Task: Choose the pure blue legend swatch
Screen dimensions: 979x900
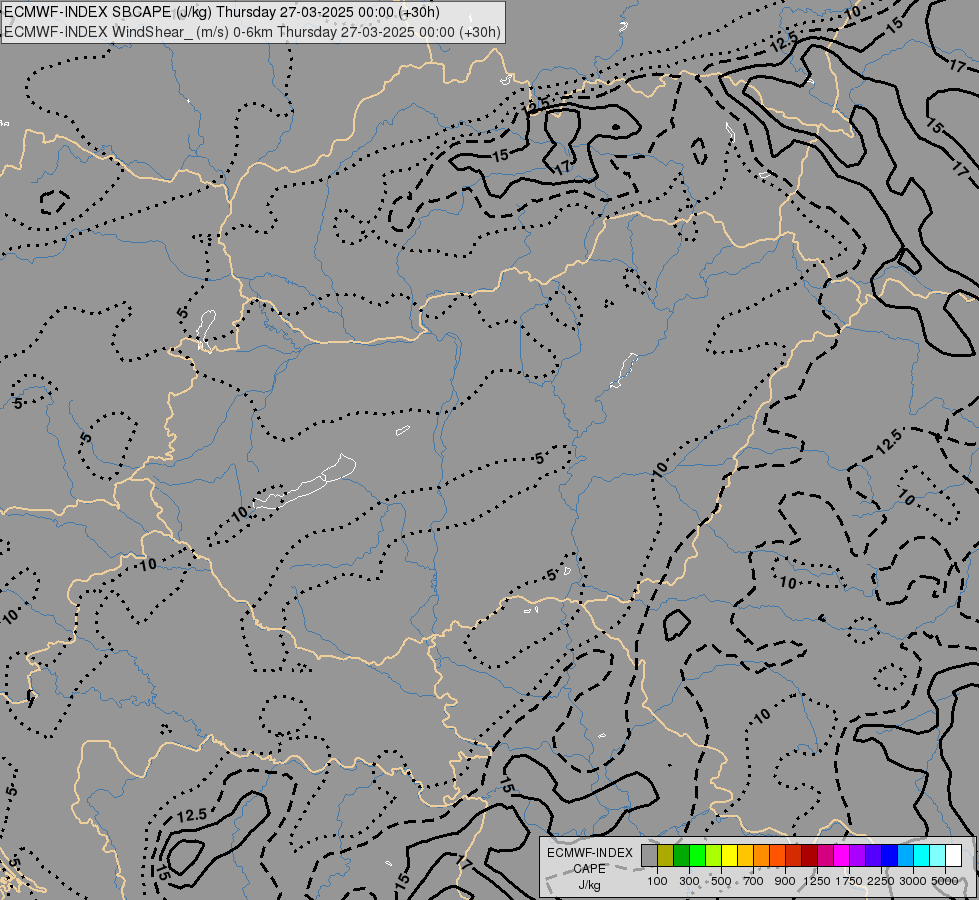Action: (889, 856)
